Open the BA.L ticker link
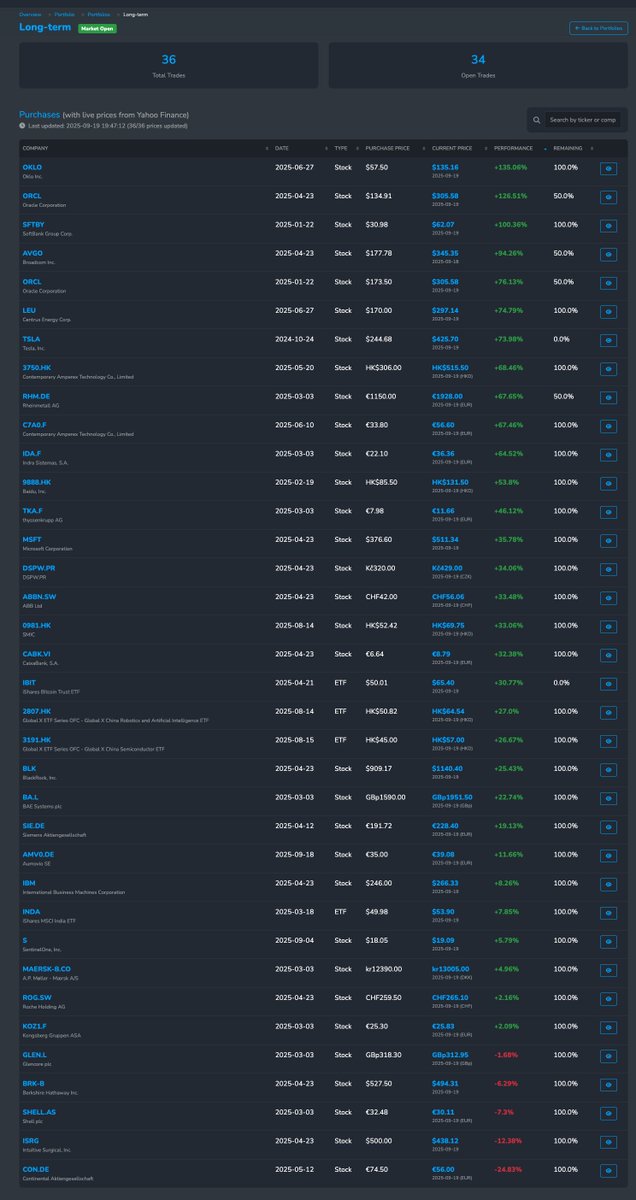The image size is (636, 1200). (30, 796)
